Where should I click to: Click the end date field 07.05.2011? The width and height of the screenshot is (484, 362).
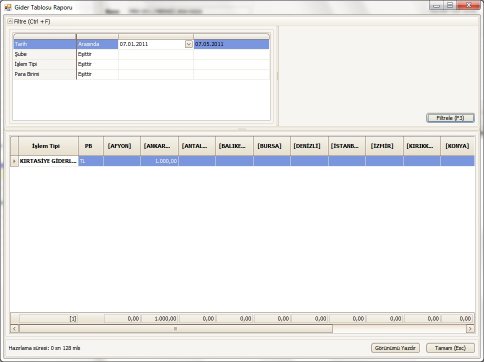[231, 44]
